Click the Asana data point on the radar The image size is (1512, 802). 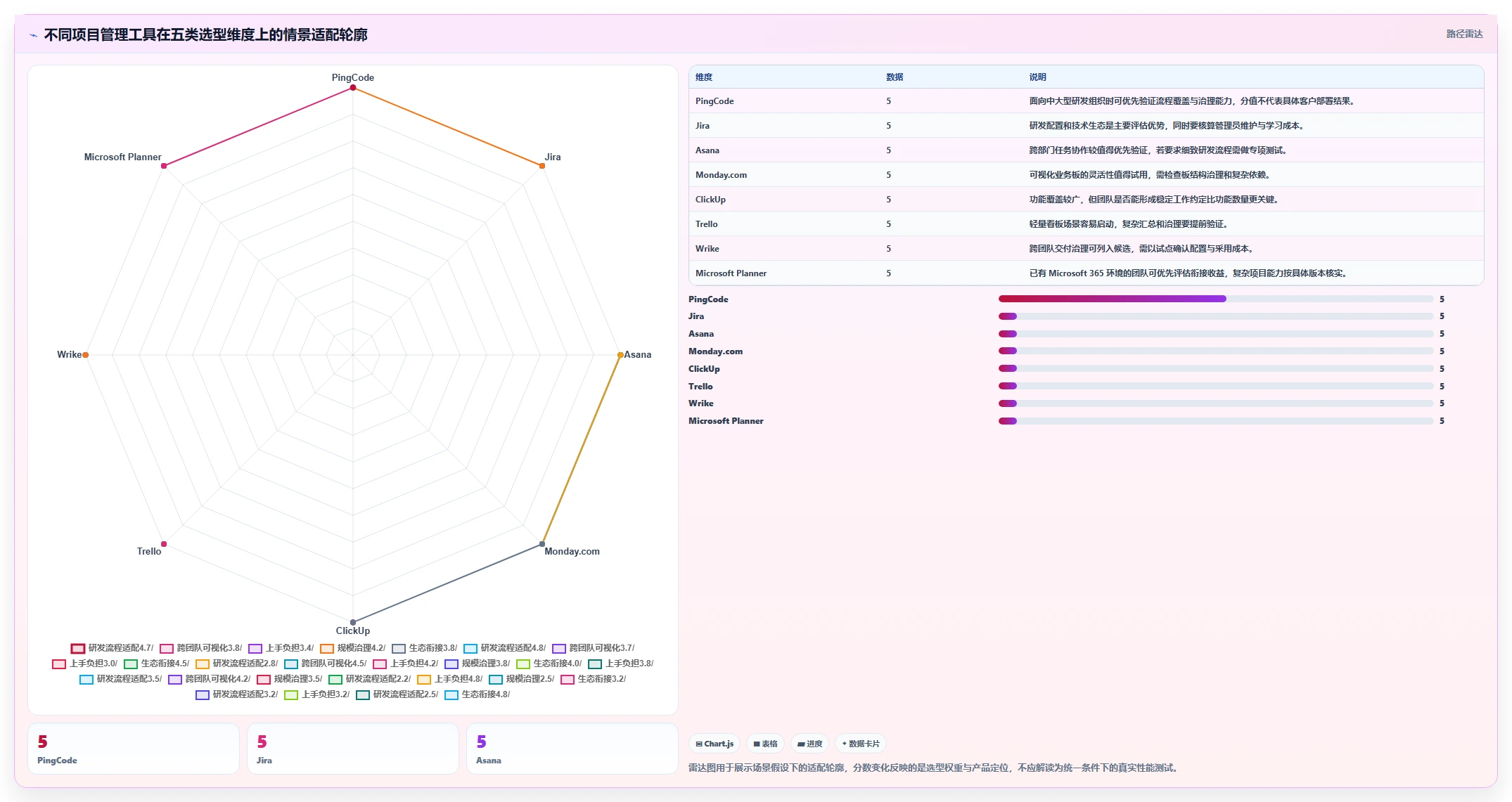(x=620, y=355)
